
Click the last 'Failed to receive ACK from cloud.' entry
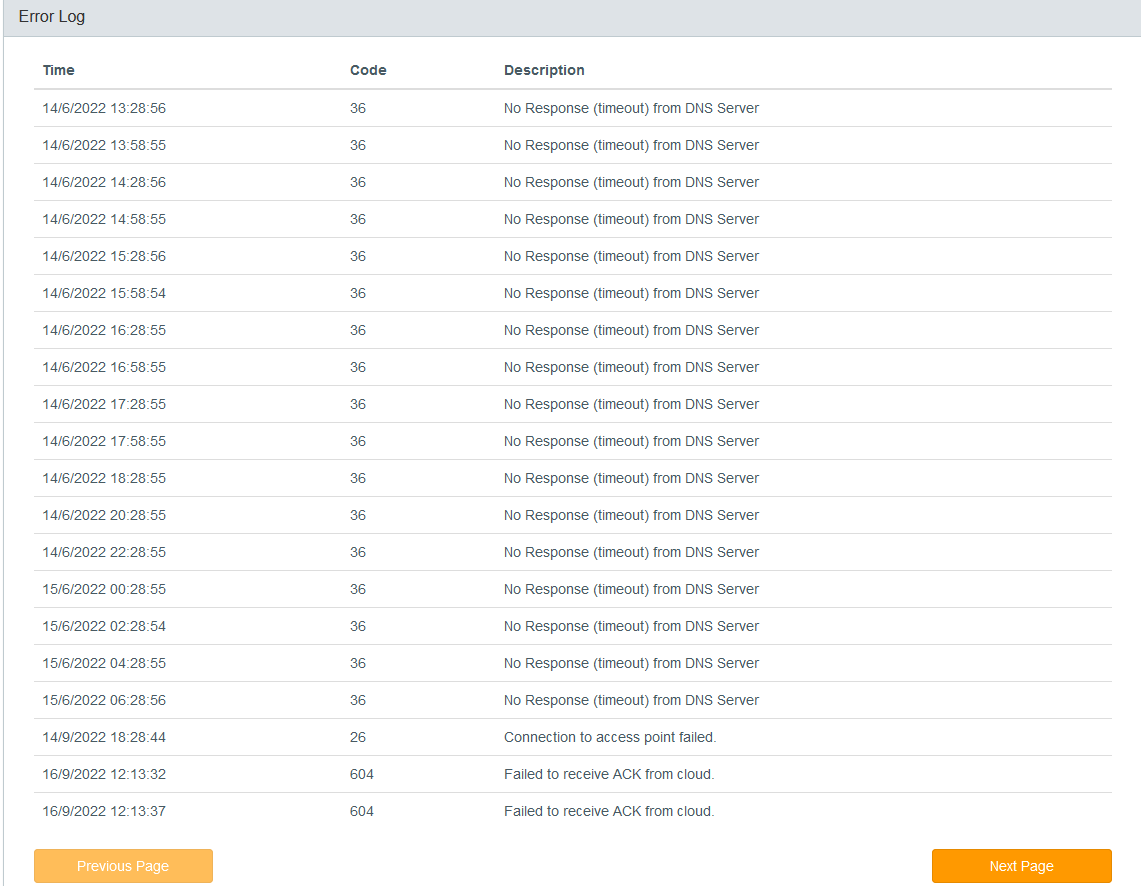click(609, 811)
